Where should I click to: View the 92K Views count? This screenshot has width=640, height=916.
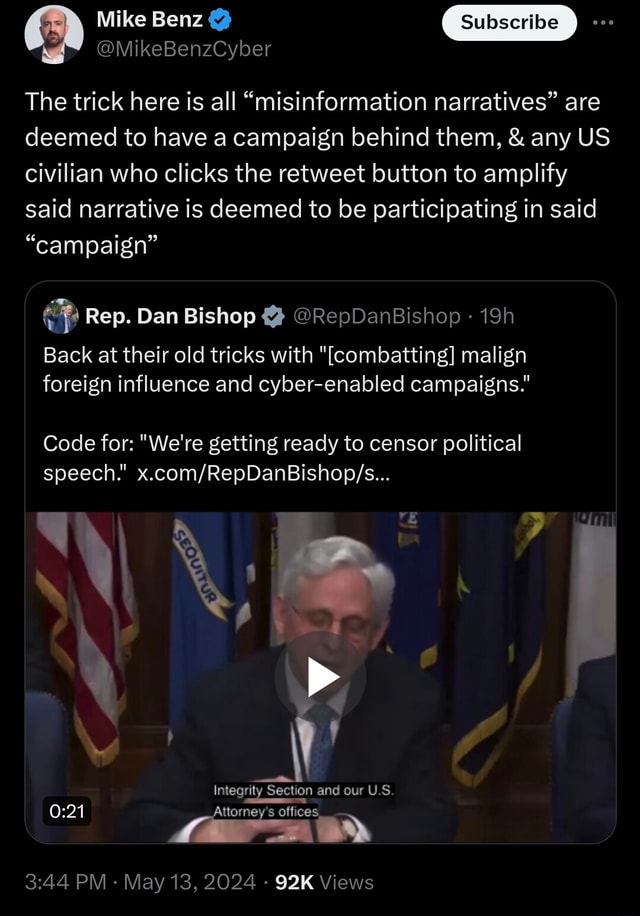coord(324,881)
